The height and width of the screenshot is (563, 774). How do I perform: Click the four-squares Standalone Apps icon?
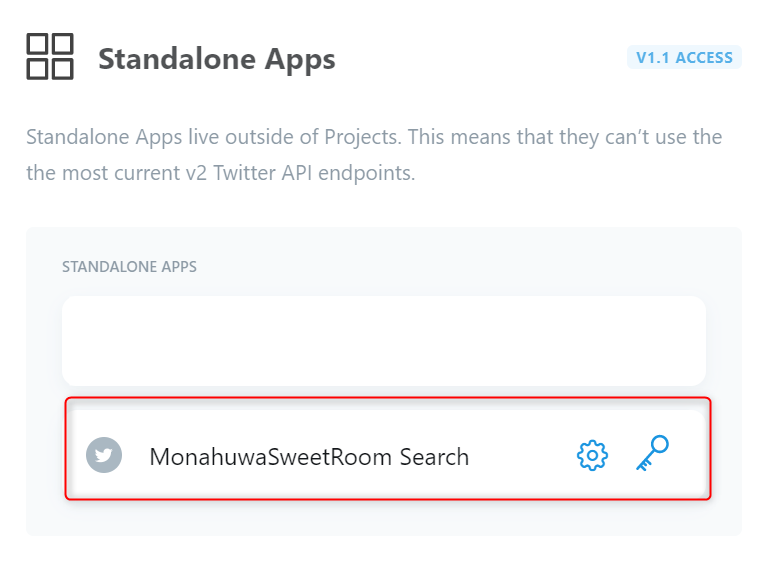tap(49, 56)
